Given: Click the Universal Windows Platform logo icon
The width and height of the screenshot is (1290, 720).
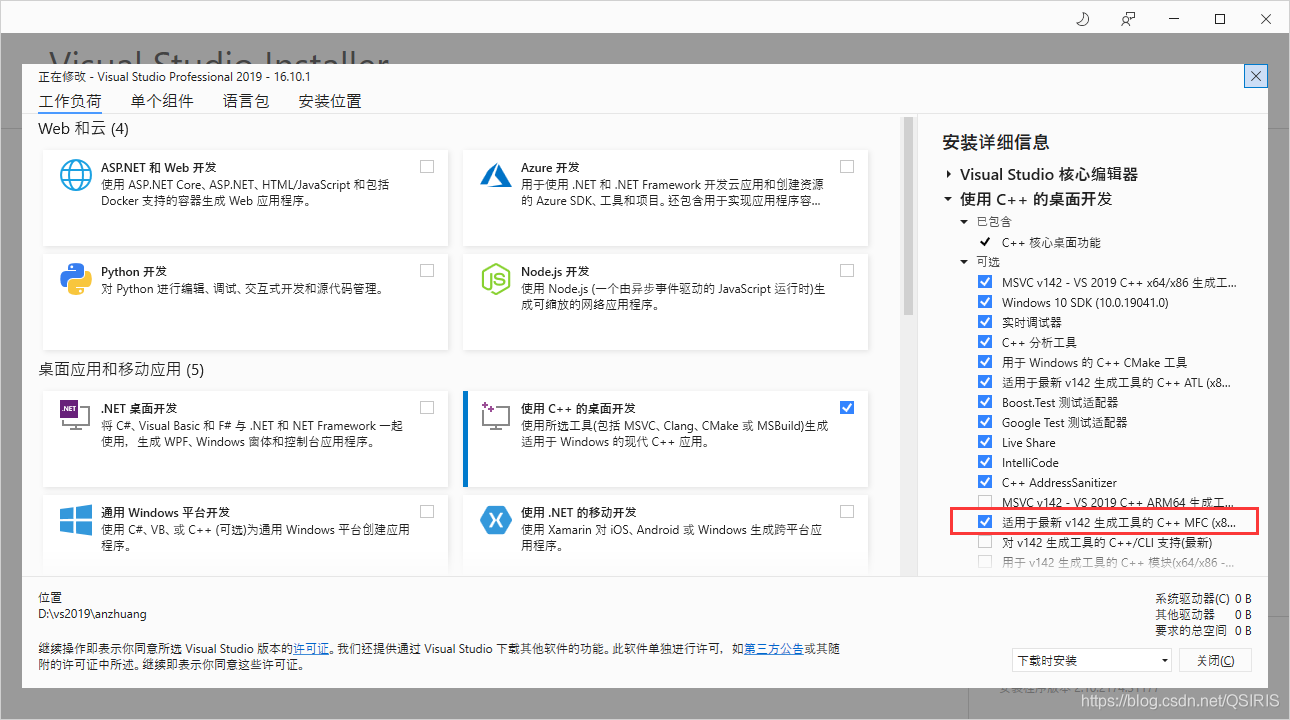Looking at the screenshot, I should (x=76, y=520).
